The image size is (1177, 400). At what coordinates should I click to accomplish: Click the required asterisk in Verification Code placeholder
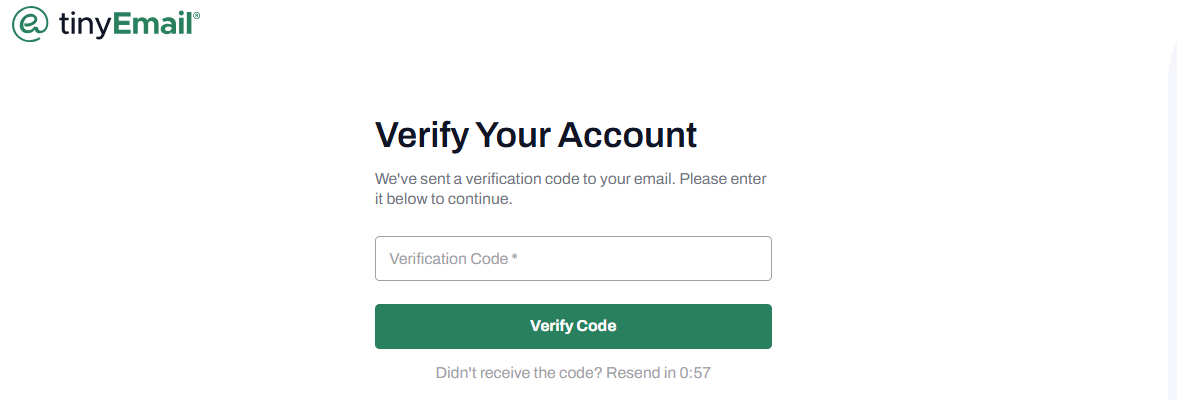tap(515, 257)
